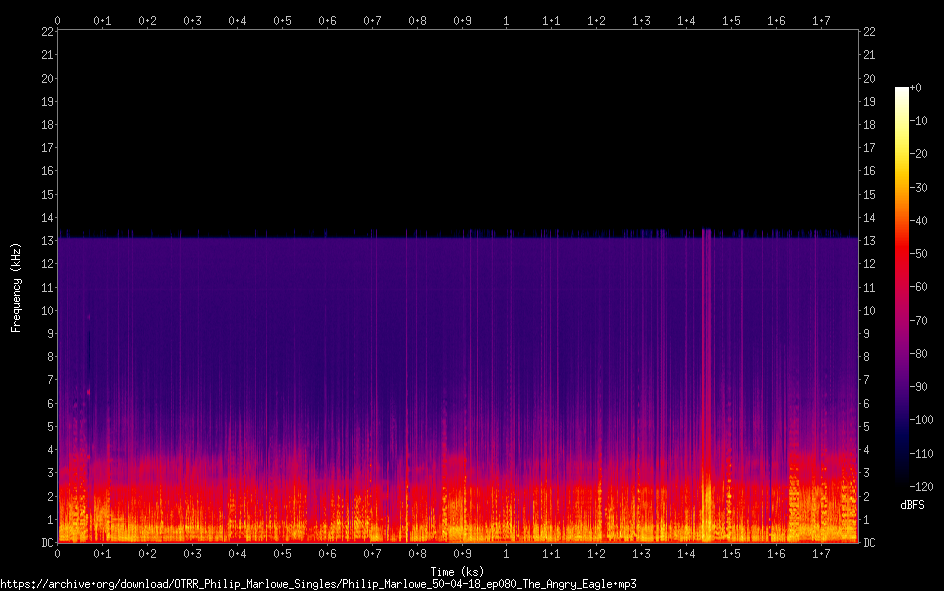944x591 pixels.
Task: Select the 0.5 tick on the bottom time axis
Action: click(282, 553)
